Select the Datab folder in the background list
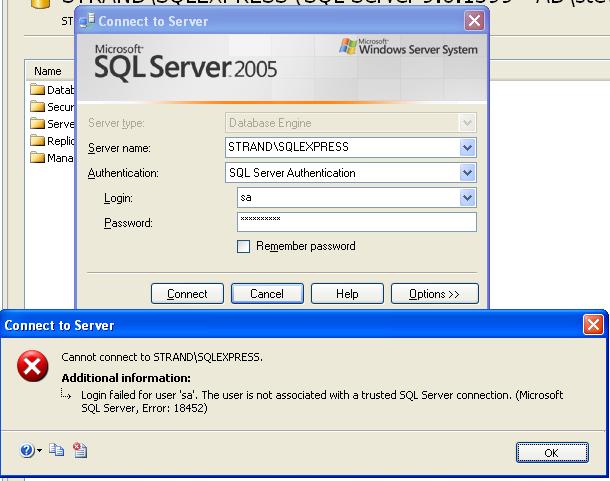 [x=52, y=90]
